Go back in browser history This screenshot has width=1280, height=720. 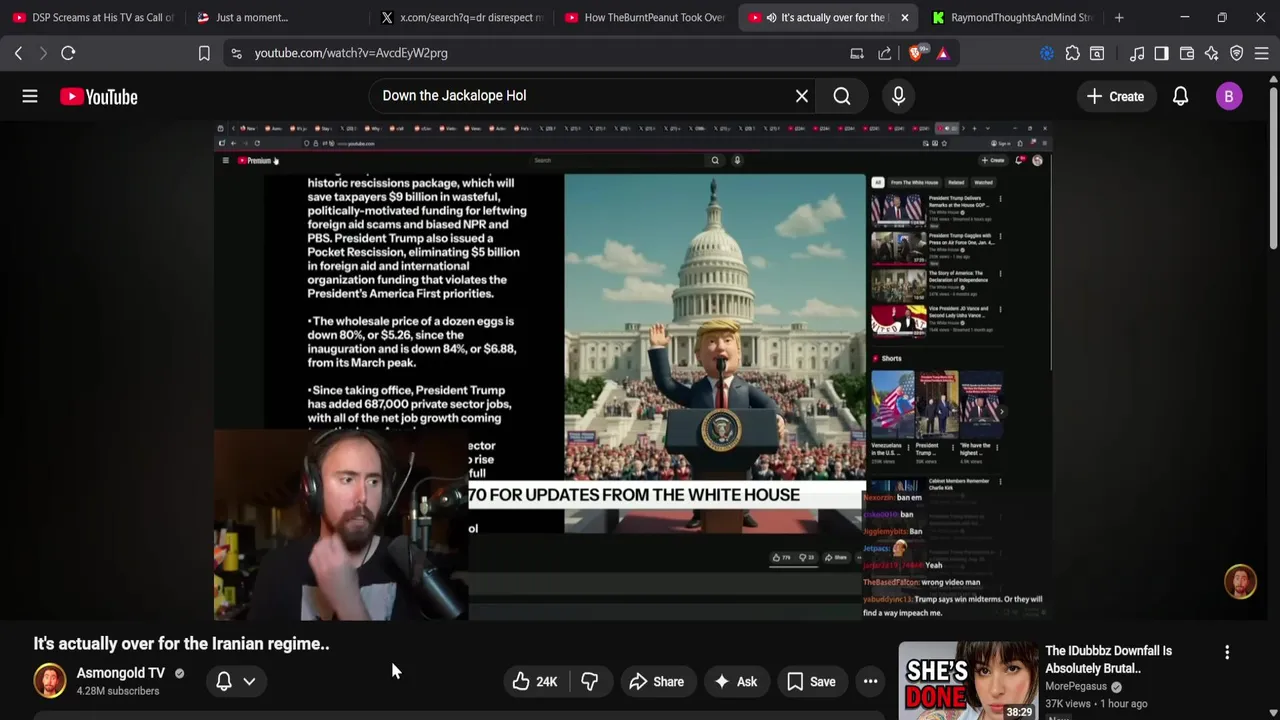pos(18,53)
